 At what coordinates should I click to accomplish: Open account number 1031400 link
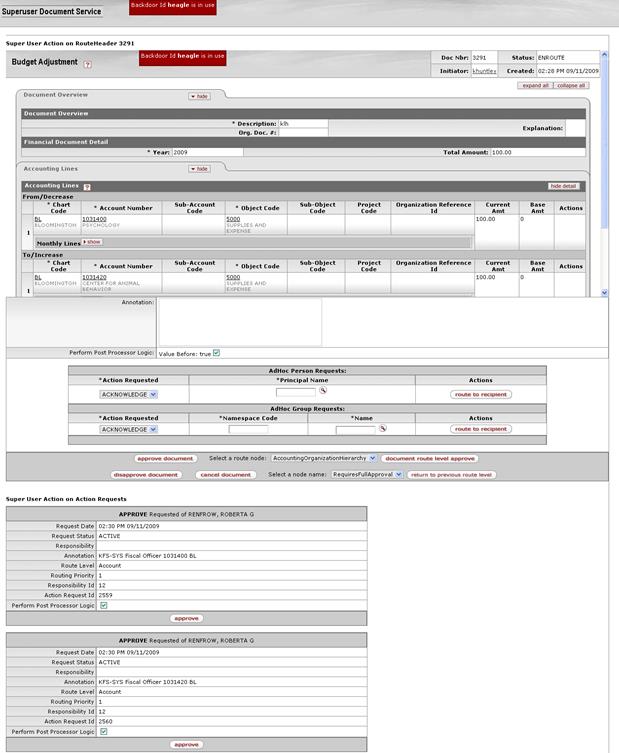94,219
